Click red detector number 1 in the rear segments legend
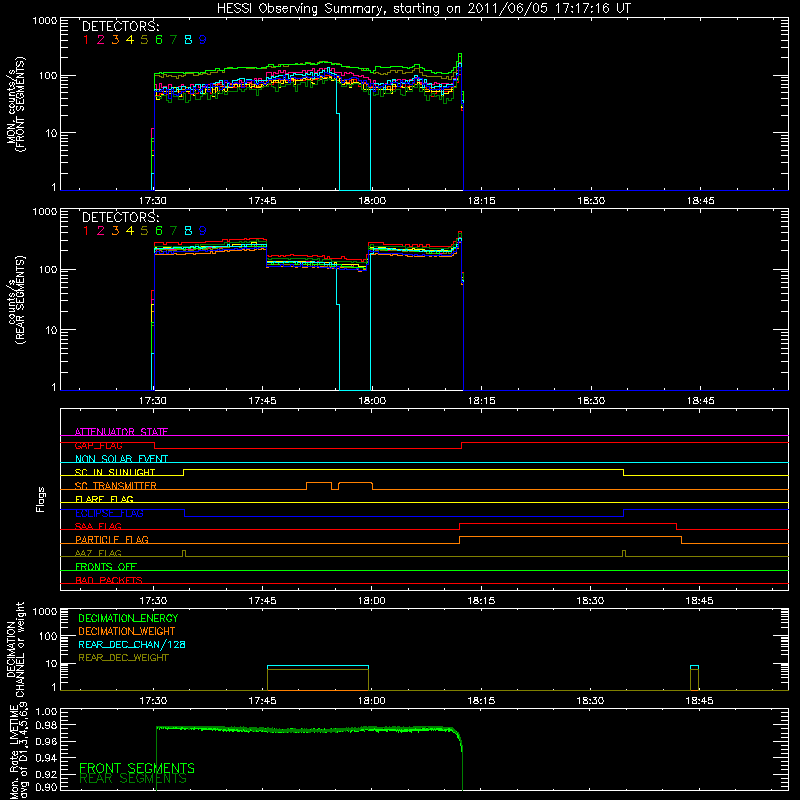800x800 pixels. tap(86, 231)
